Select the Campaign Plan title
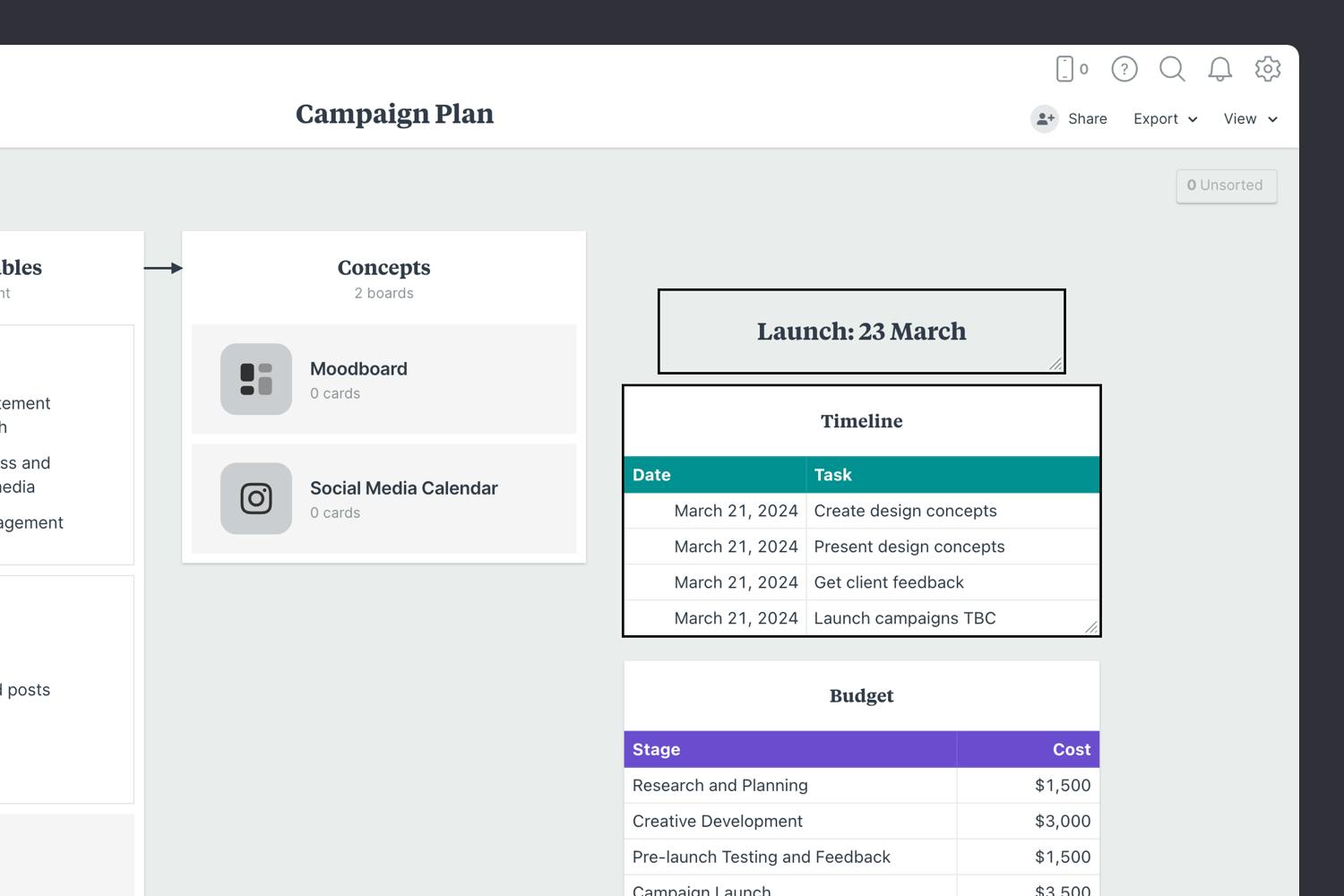The image size is (1344, 896). click(394, 114)
